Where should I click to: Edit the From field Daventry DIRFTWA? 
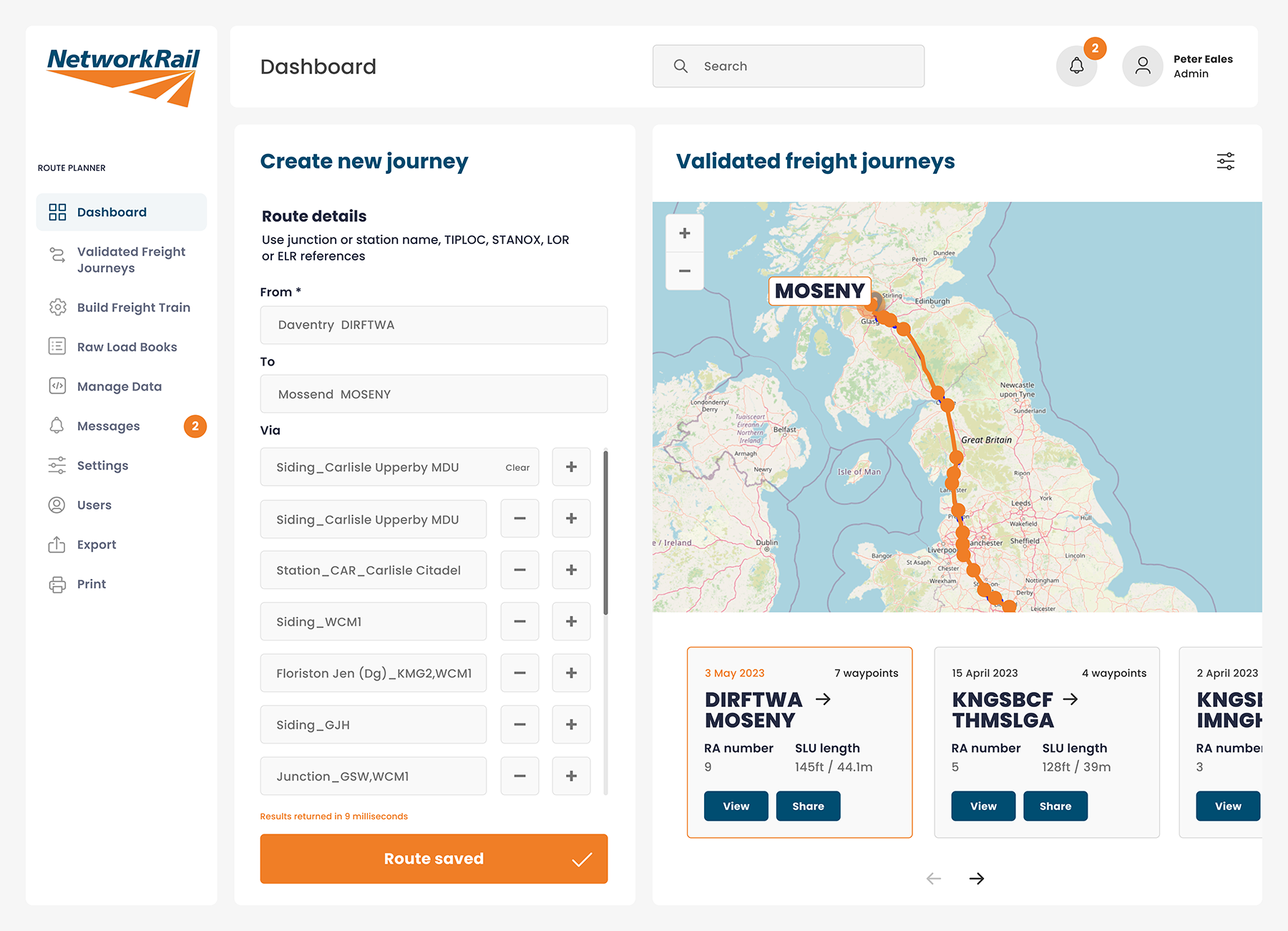click(x=434, y=325)
